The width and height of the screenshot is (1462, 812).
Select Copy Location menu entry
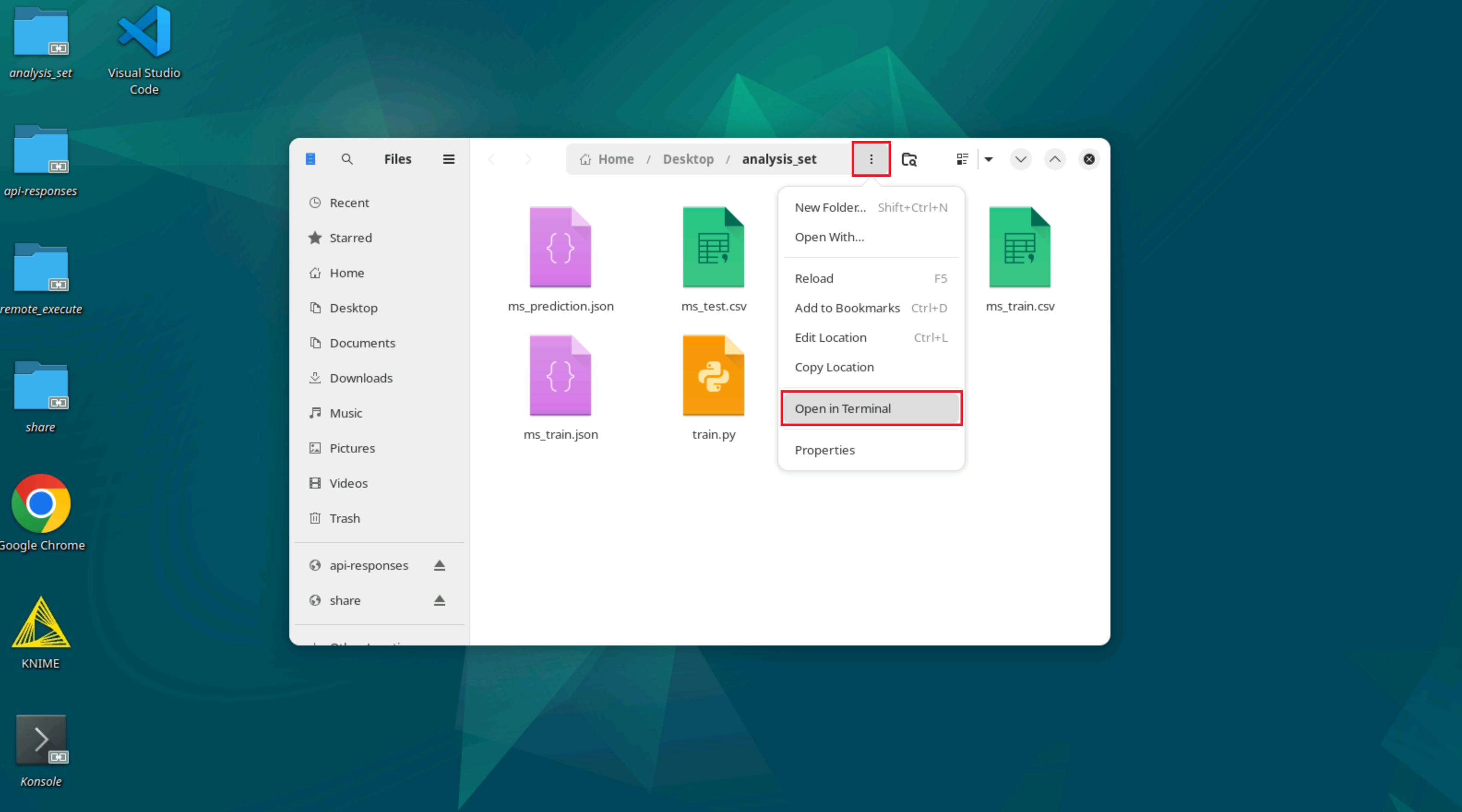834,367
